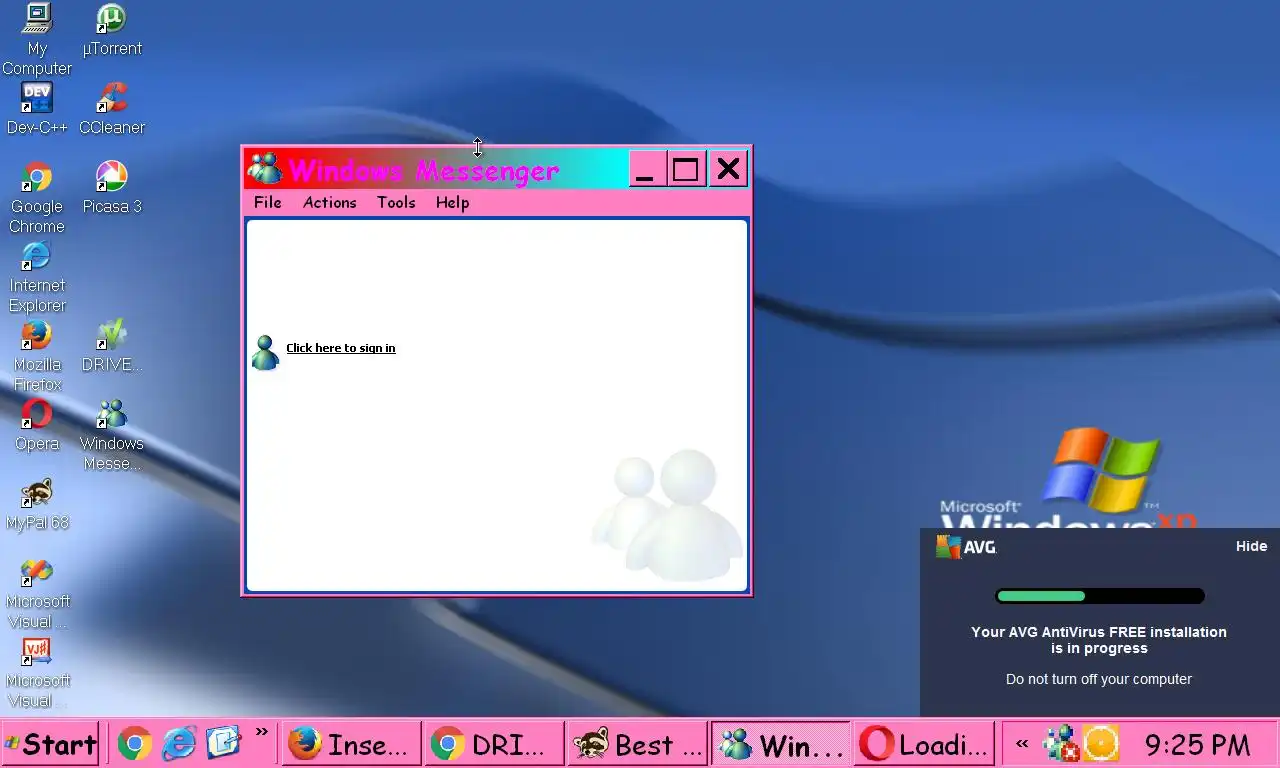
Task: Click the Messenger icon in the system tray
Action: tap(1060, 744)
